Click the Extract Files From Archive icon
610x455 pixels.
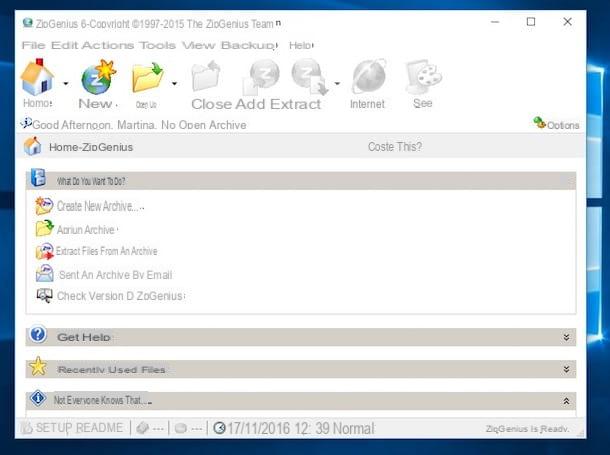(44, 251)
